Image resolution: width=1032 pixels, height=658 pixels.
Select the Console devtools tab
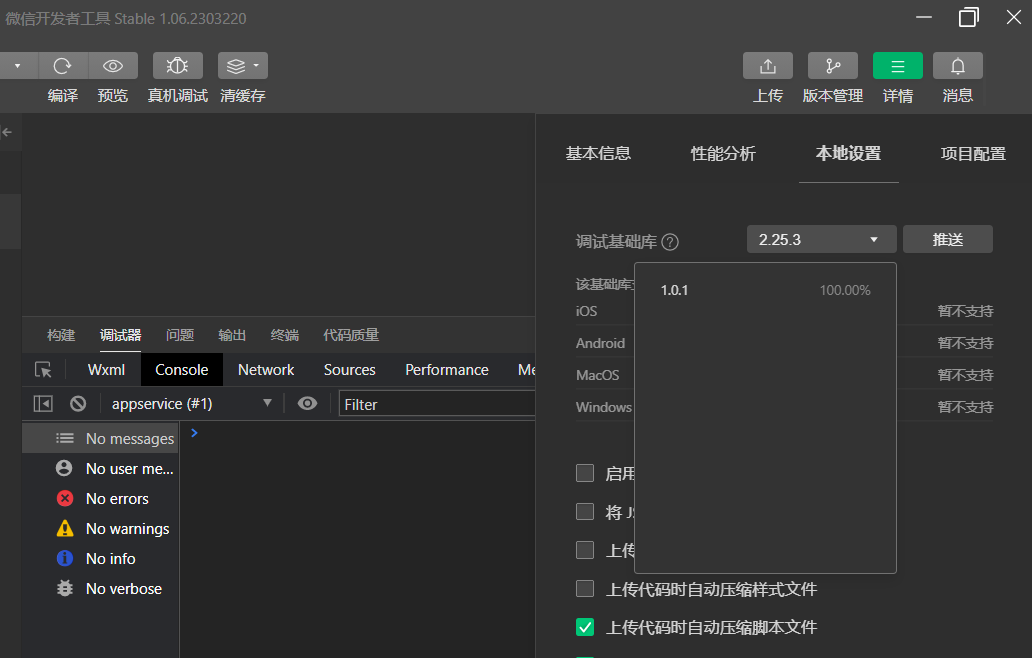coord(182,370)
